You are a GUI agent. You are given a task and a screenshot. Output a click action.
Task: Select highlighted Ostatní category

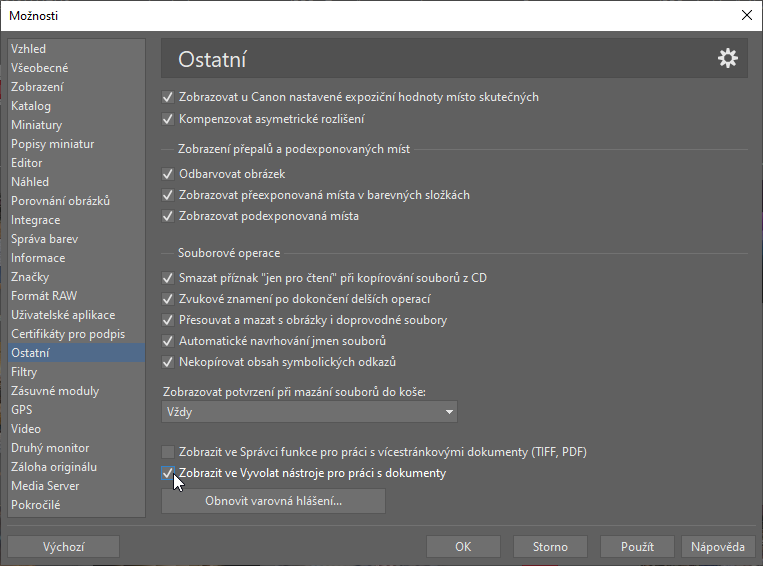tap(76, 353)
